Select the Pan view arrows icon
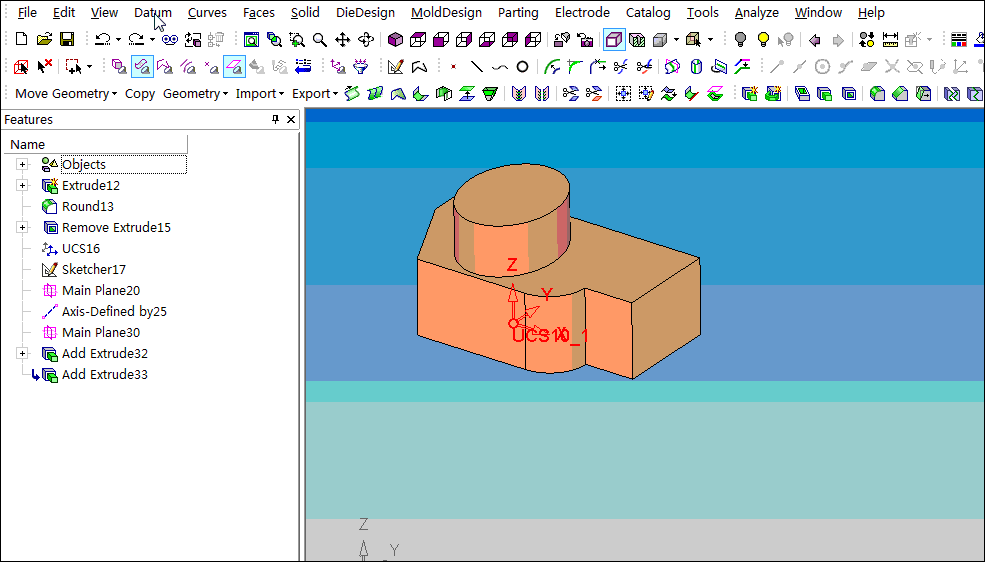This screenshot has height=562, width=985. [343, 40]
